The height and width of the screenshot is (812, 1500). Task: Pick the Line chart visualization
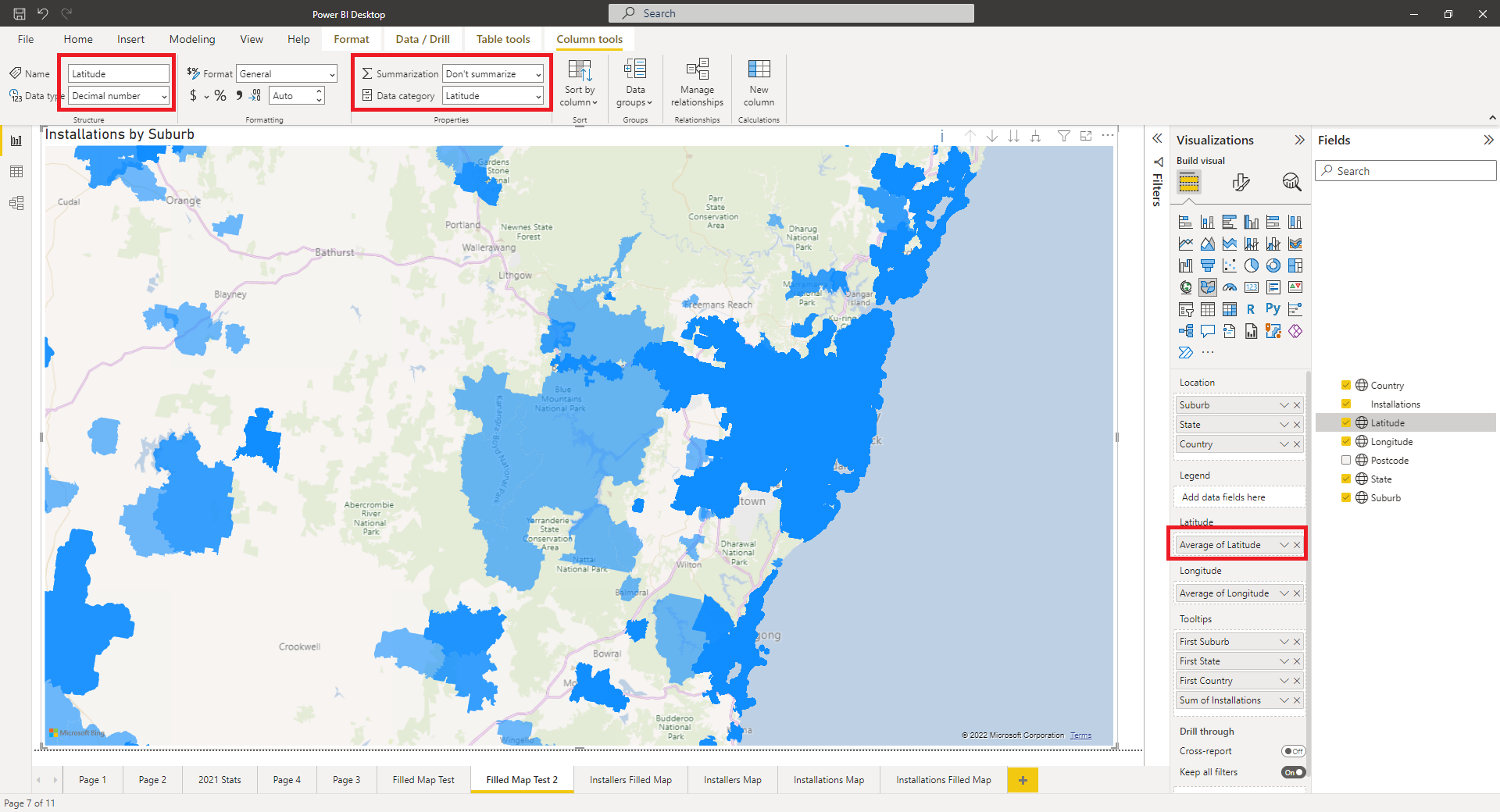(x=1186, y=244)
